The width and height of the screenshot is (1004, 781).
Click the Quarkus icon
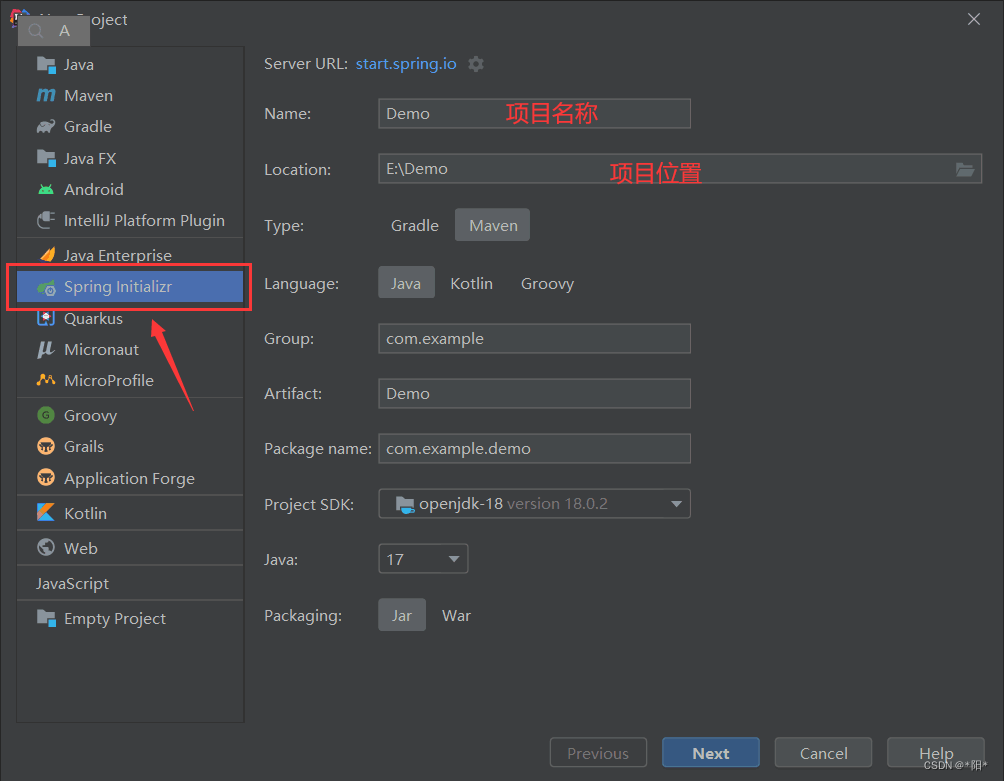pos(46,318)
